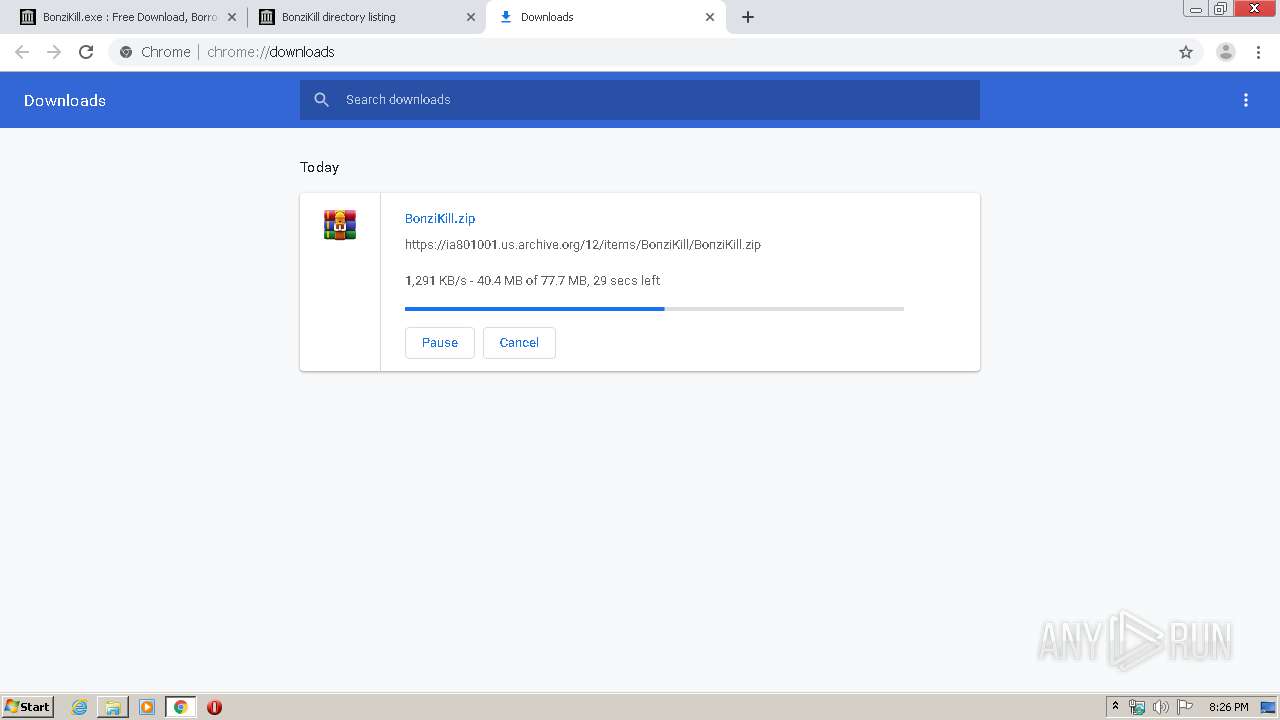
Task: Close the BonziKill.exe Free Download tab
Action: (x=232, y=17)
